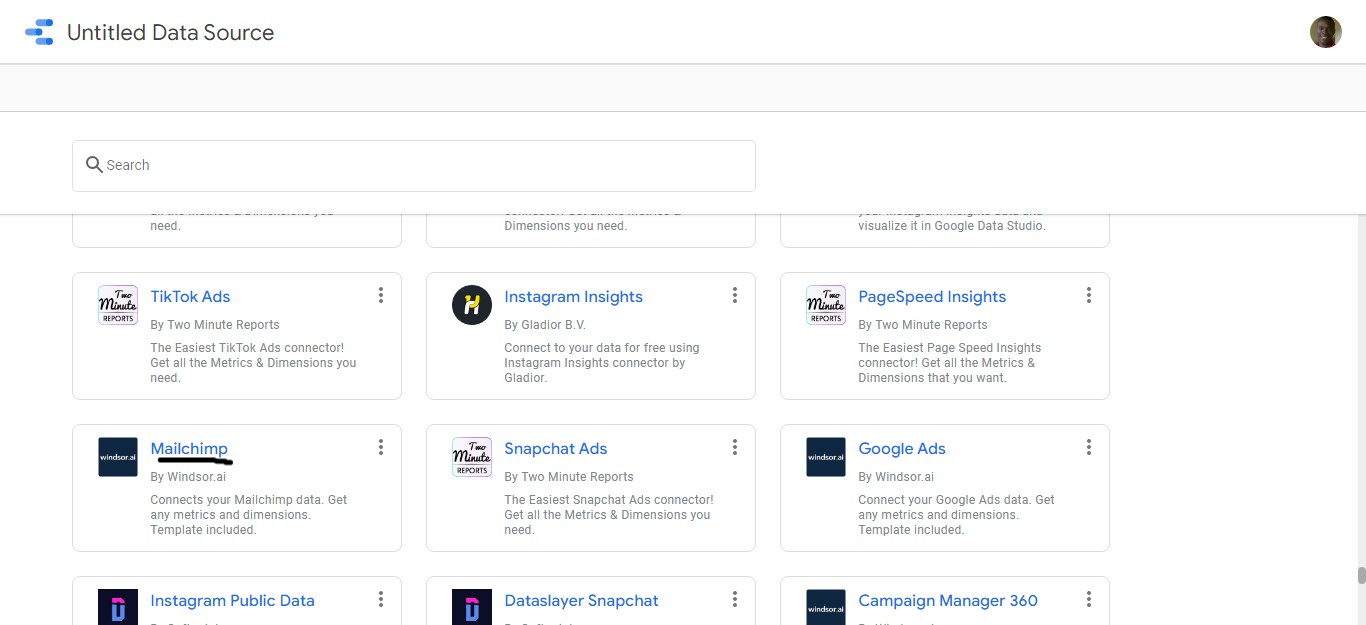Rename the Untitled Data Source title
This screenshot has height=625, width=1366.
(x=170, y=32)
